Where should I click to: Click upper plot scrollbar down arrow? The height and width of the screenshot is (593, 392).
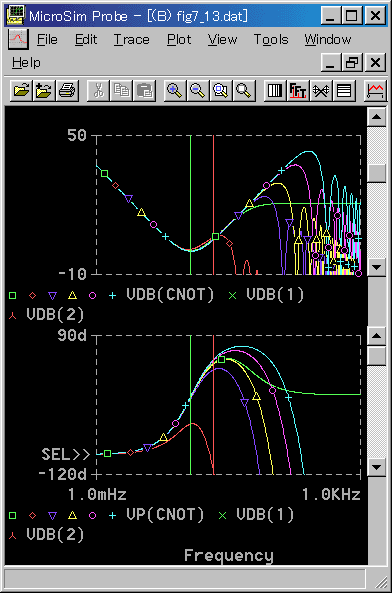tap(377, 267)
